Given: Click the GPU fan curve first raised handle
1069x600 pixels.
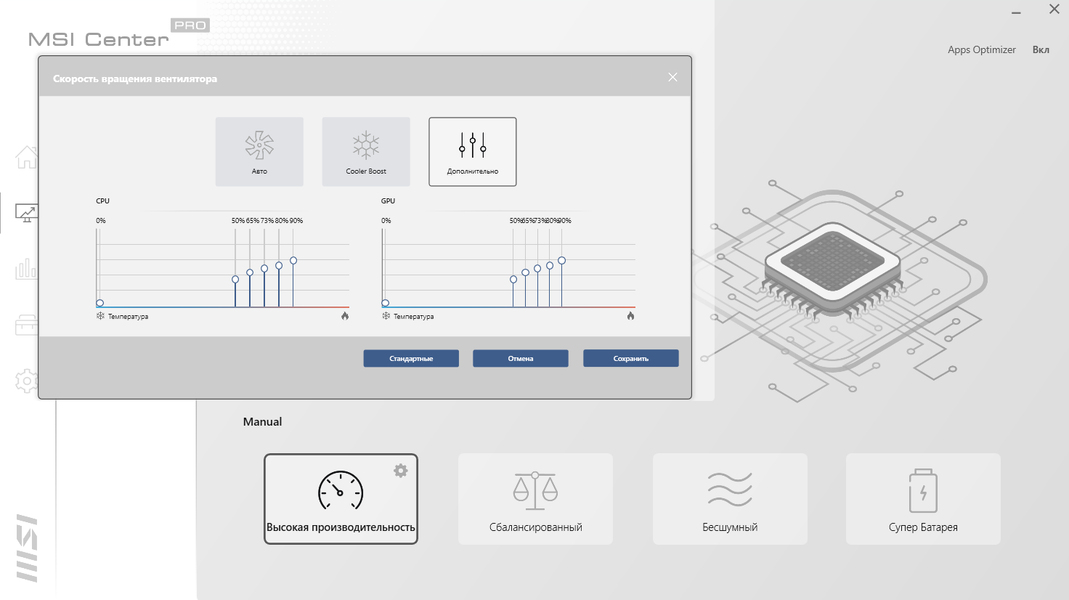Looking at the screenshot, I should point(513,280).
